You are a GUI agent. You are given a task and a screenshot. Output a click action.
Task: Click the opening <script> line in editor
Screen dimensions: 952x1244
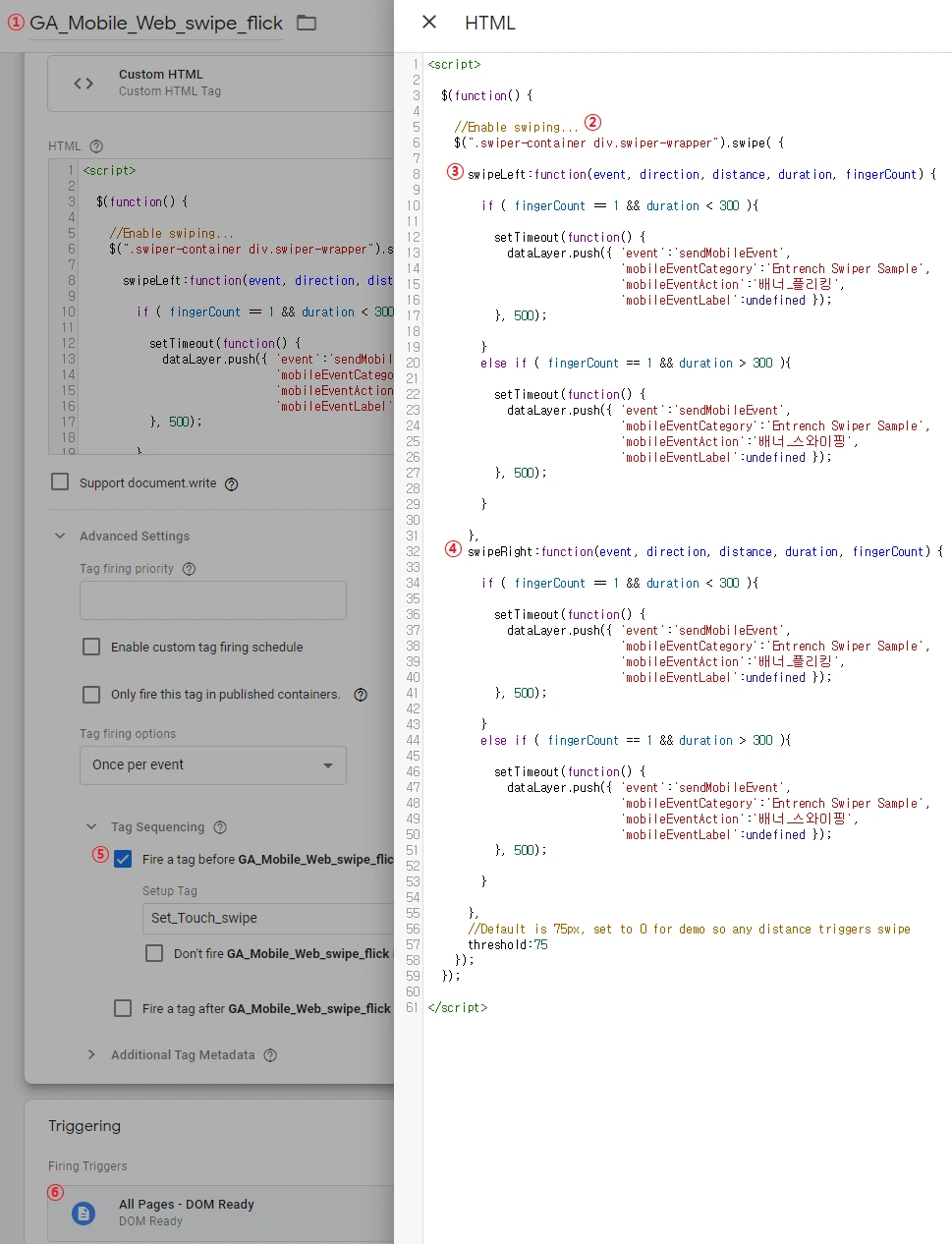454,64
